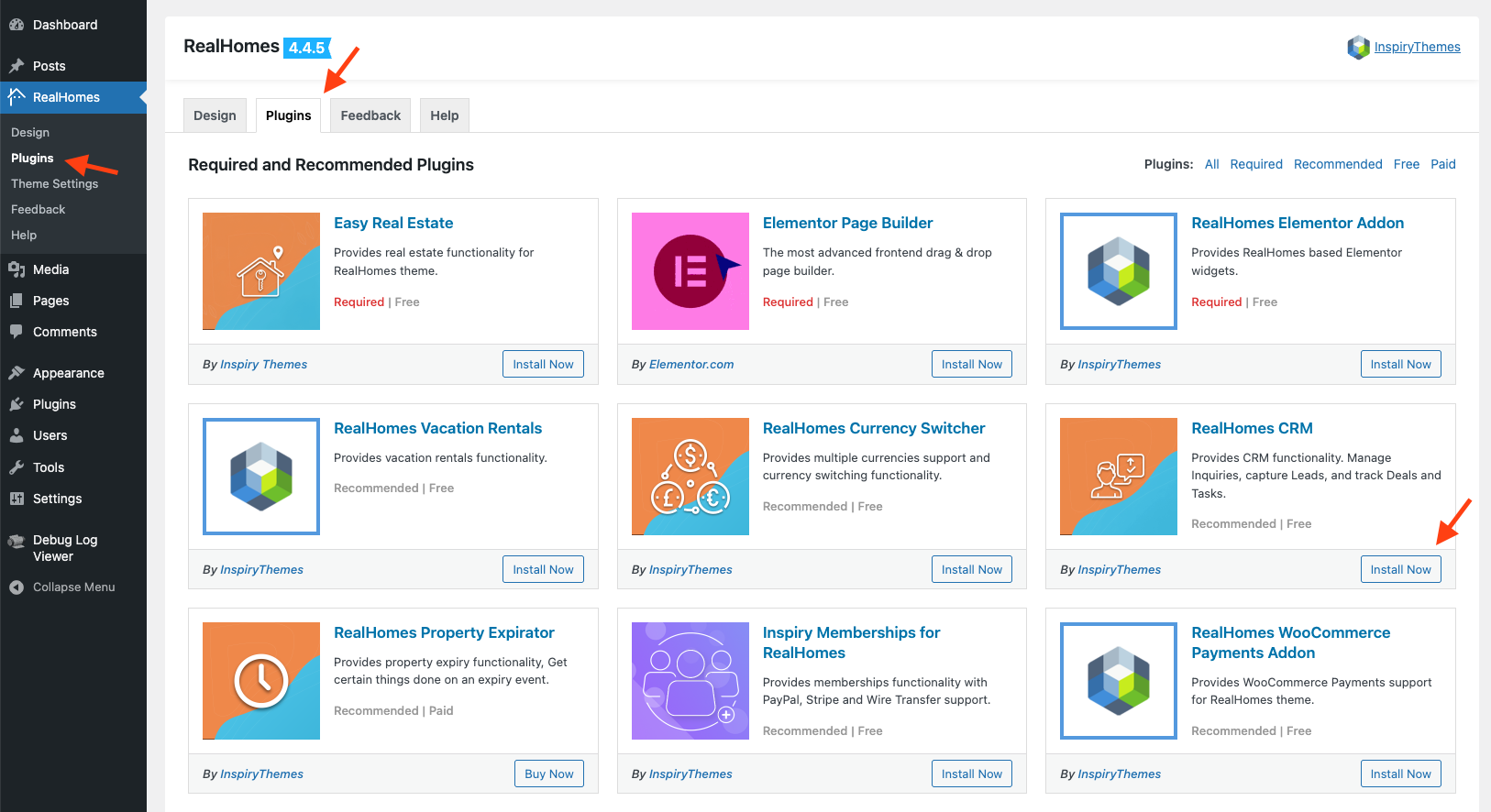Open Theme Settings in RealHomes submenu
This screenshot has height=812, width=1491.
(x=54, y=183)
